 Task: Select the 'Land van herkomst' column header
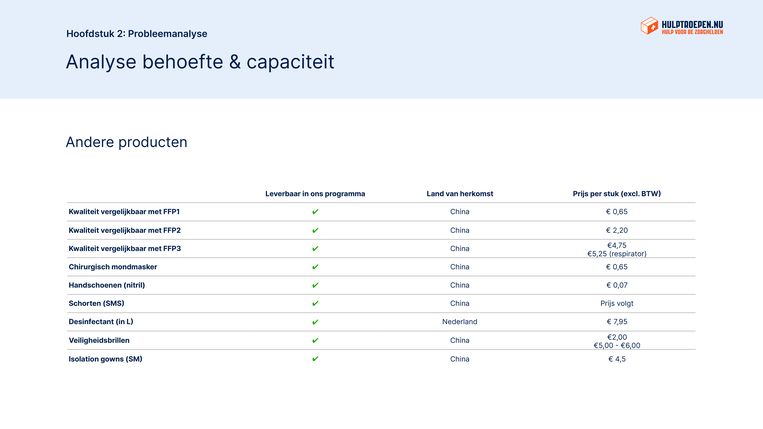tap(459, 193)
